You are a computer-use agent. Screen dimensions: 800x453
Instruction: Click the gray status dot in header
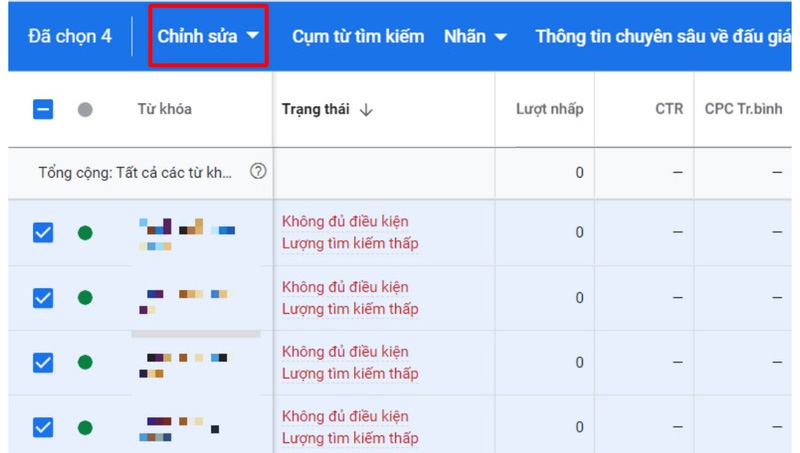pos(85,109)
